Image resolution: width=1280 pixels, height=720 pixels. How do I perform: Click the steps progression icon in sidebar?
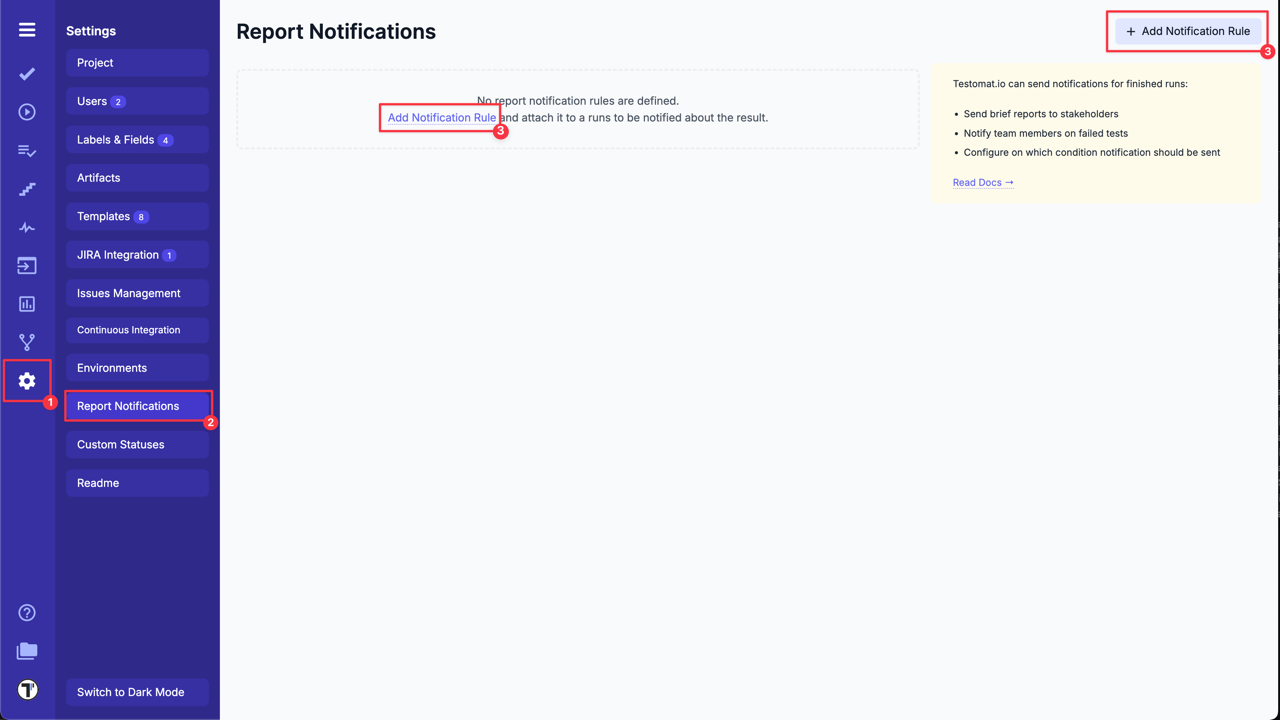click(x=27, y=189)
